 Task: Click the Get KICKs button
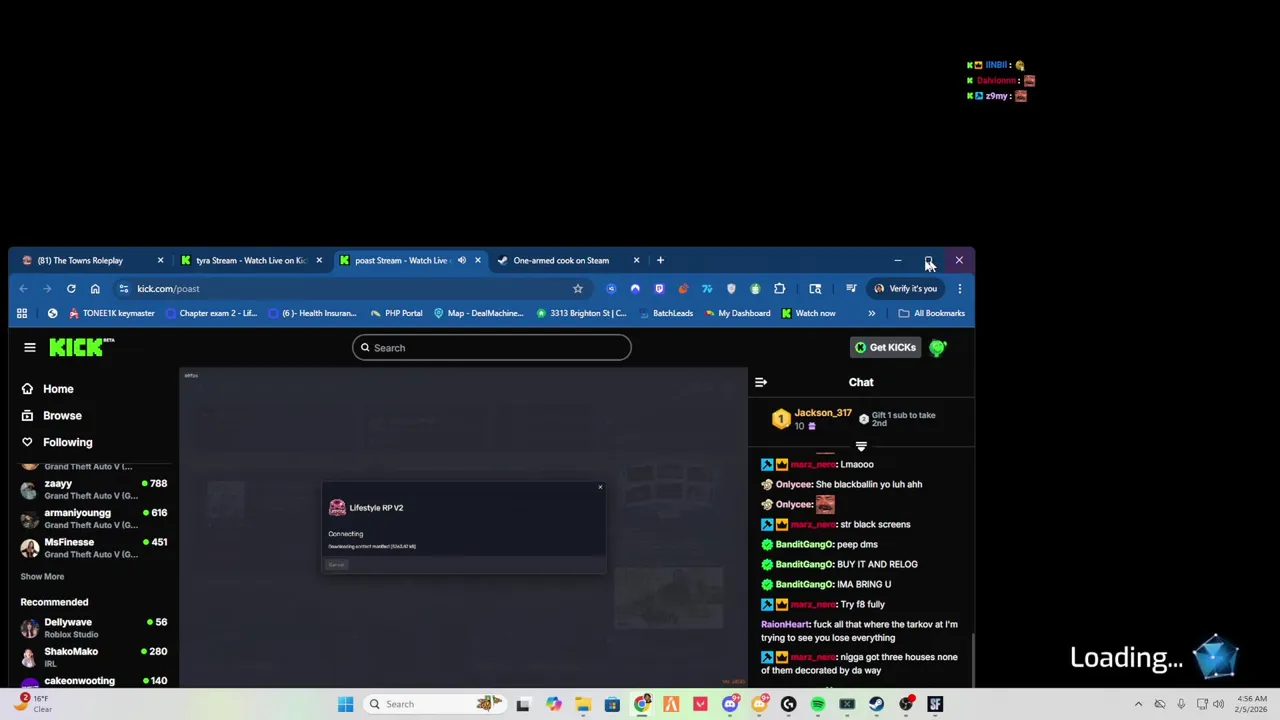click(885, 347)
